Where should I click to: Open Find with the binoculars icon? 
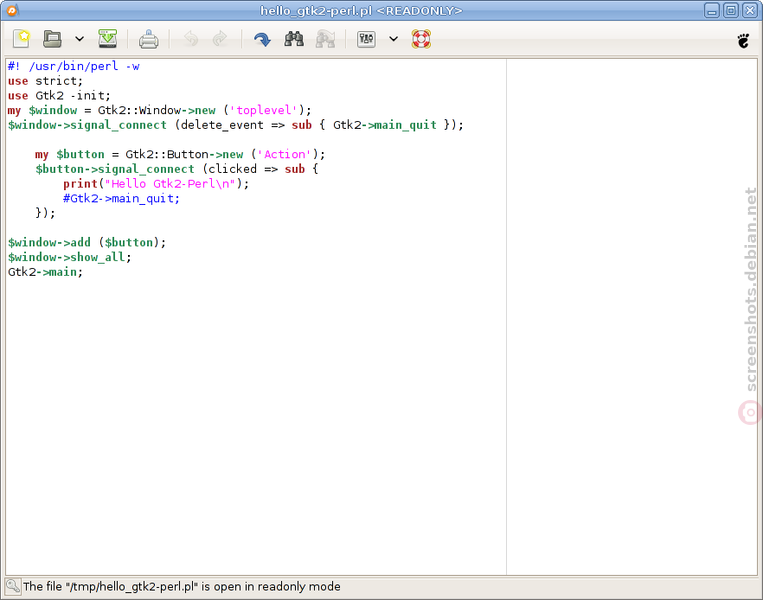pyautogui.click(x=294, y=39)
